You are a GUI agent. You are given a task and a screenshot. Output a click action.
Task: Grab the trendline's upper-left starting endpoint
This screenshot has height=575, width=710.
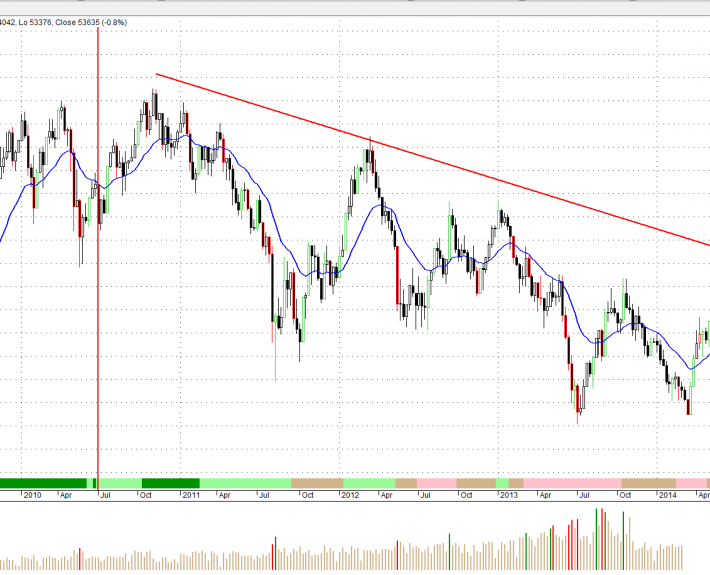(x=156, y=75)
